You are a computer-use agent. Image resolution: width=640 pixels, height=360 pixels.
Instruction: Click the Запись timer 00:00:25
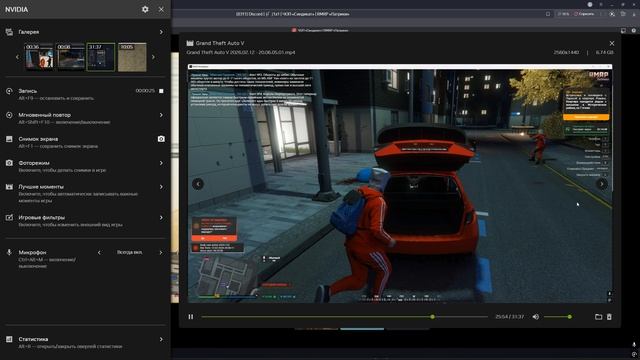145,91
